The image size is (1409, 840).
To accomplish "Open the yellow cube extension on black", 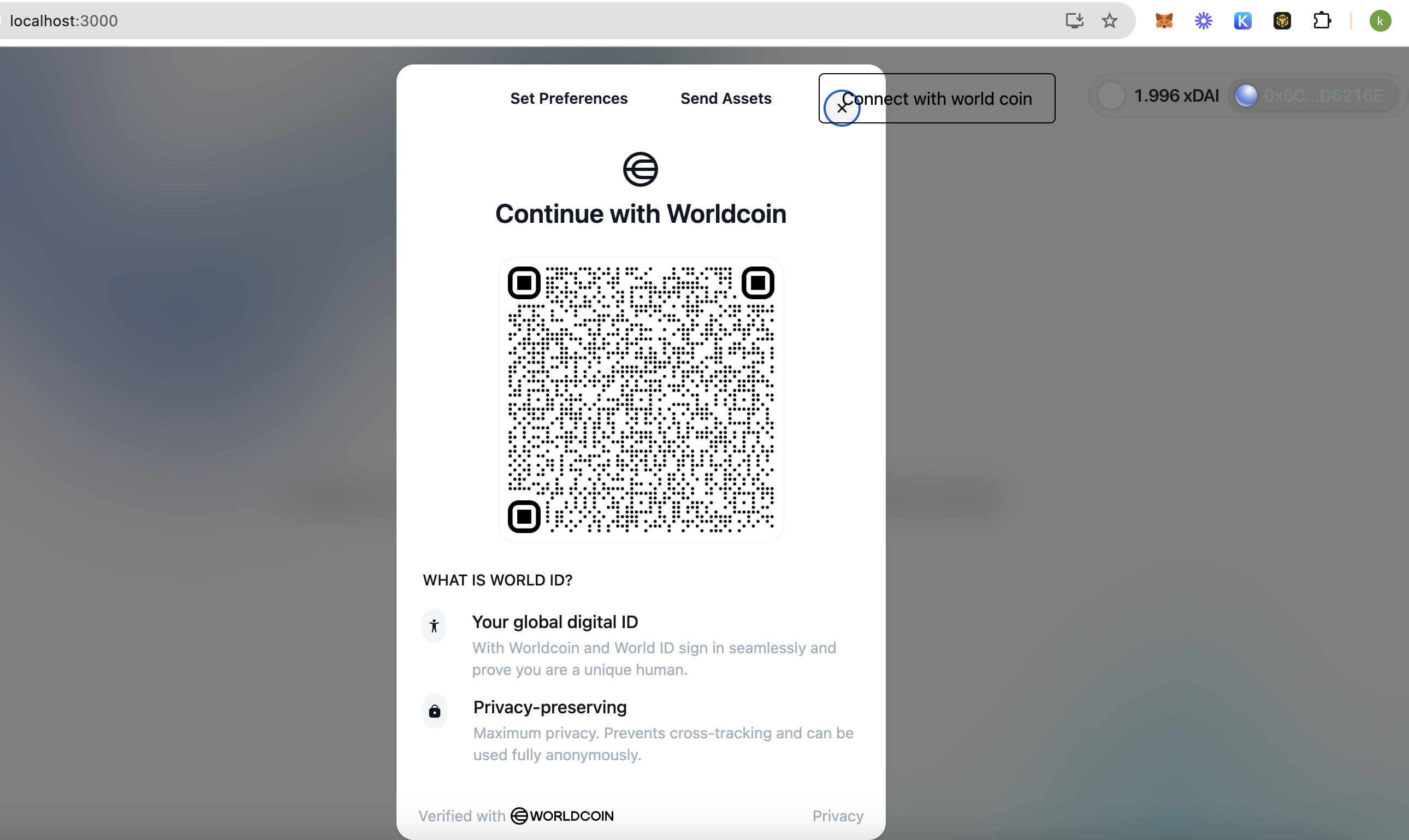I will tap(1282, 21).
